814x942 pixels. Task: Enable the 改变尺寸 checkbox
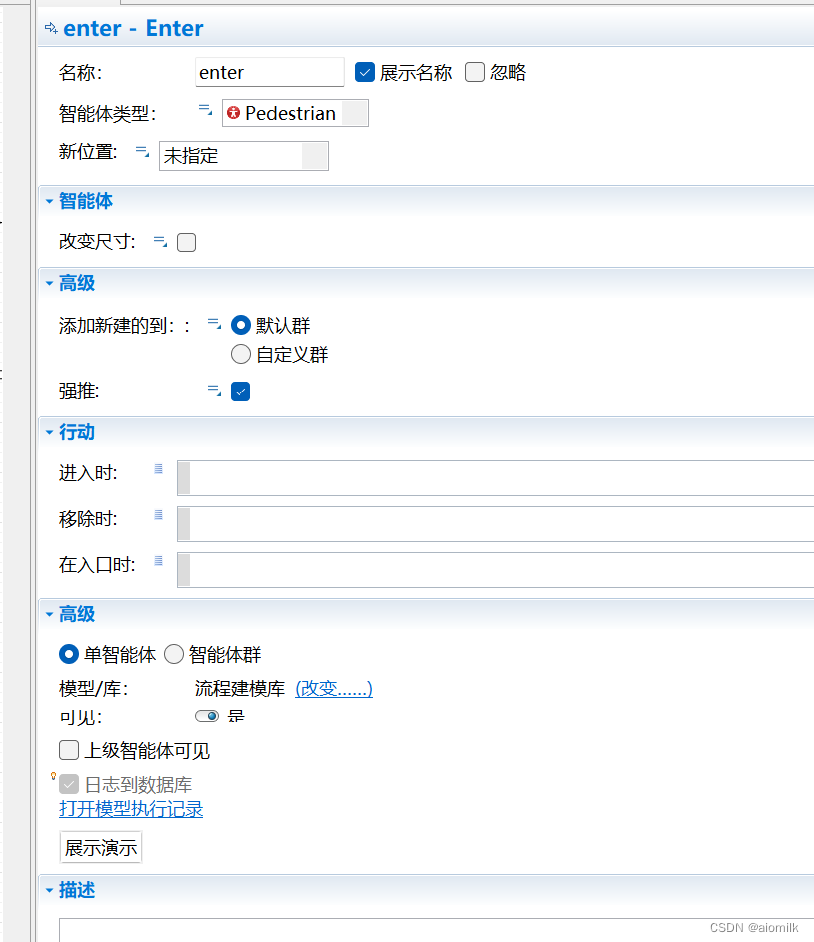(x=186, y=242)
